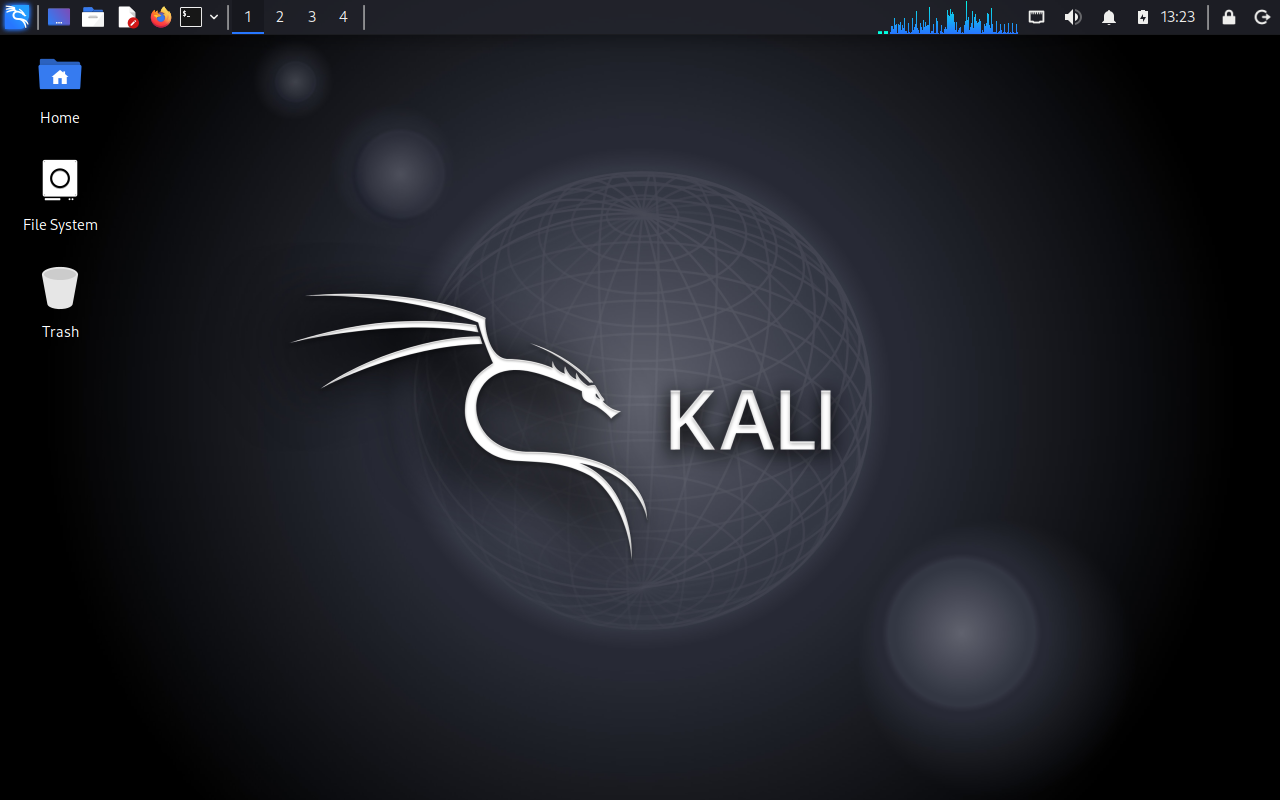The width and height of the screenshot is (1280, 800).
Task: Click the volume speaker icon
Action: click(x=1073, y=17)
